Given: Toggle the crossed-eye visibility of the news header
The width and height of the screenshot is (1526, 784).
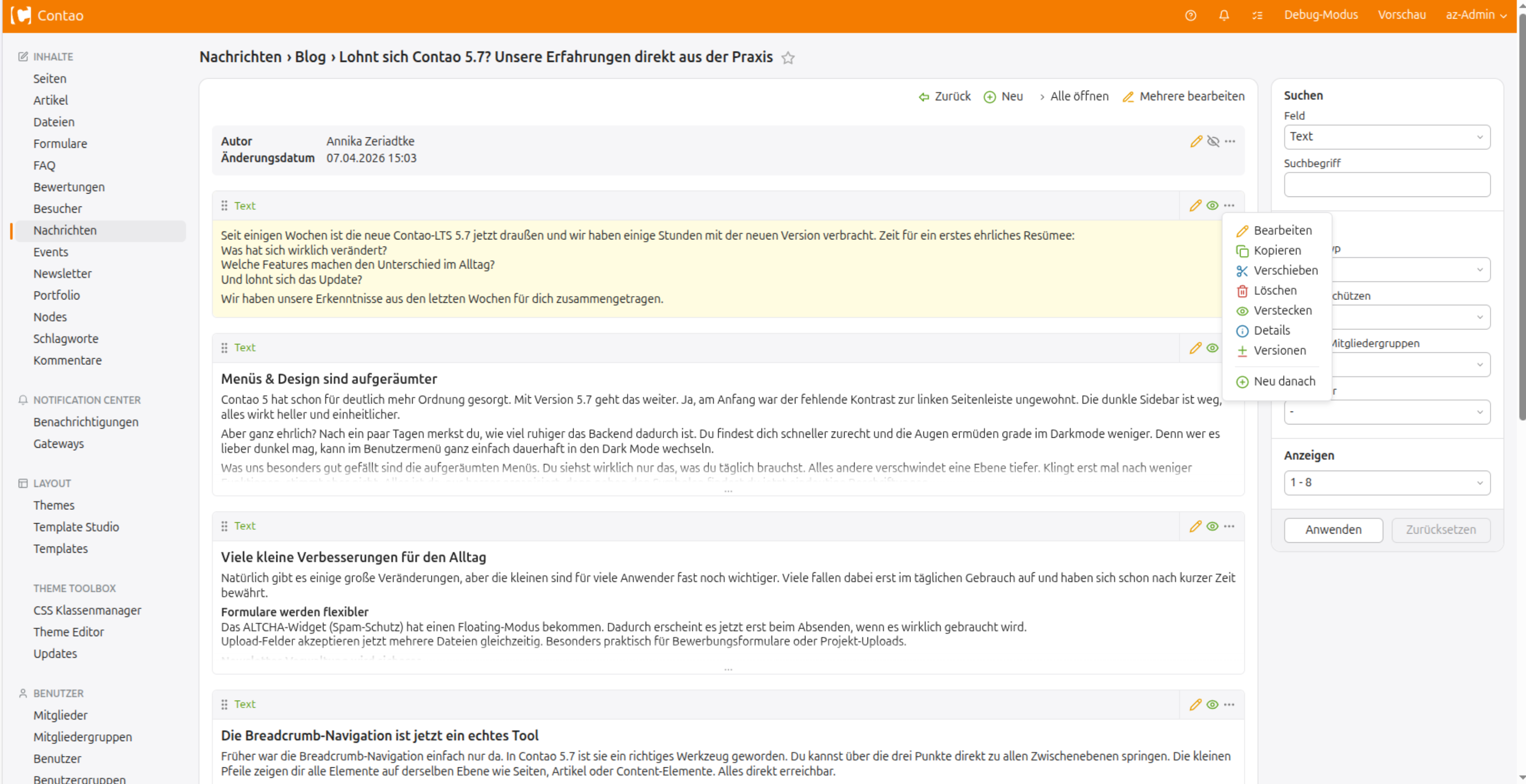Looking at the screenshot, I should click(1212, 142).
